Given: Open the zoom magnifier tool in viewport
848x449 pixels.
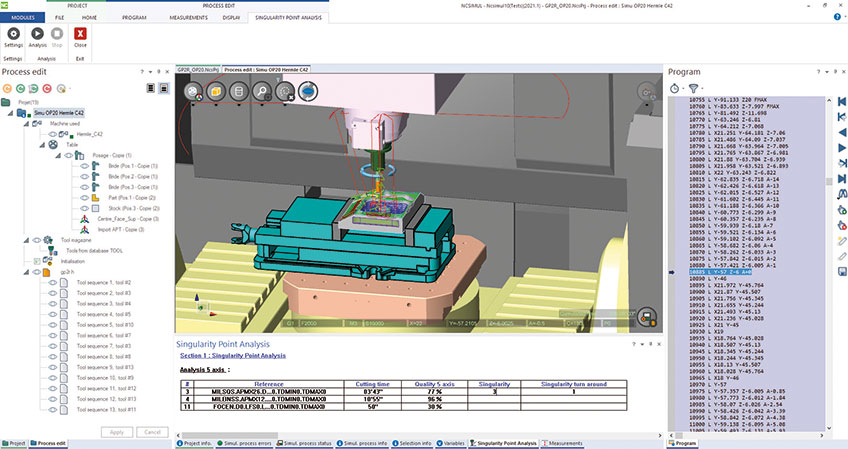Looking at the screenshot, I should pyautogui.click(x=262, y=91).
